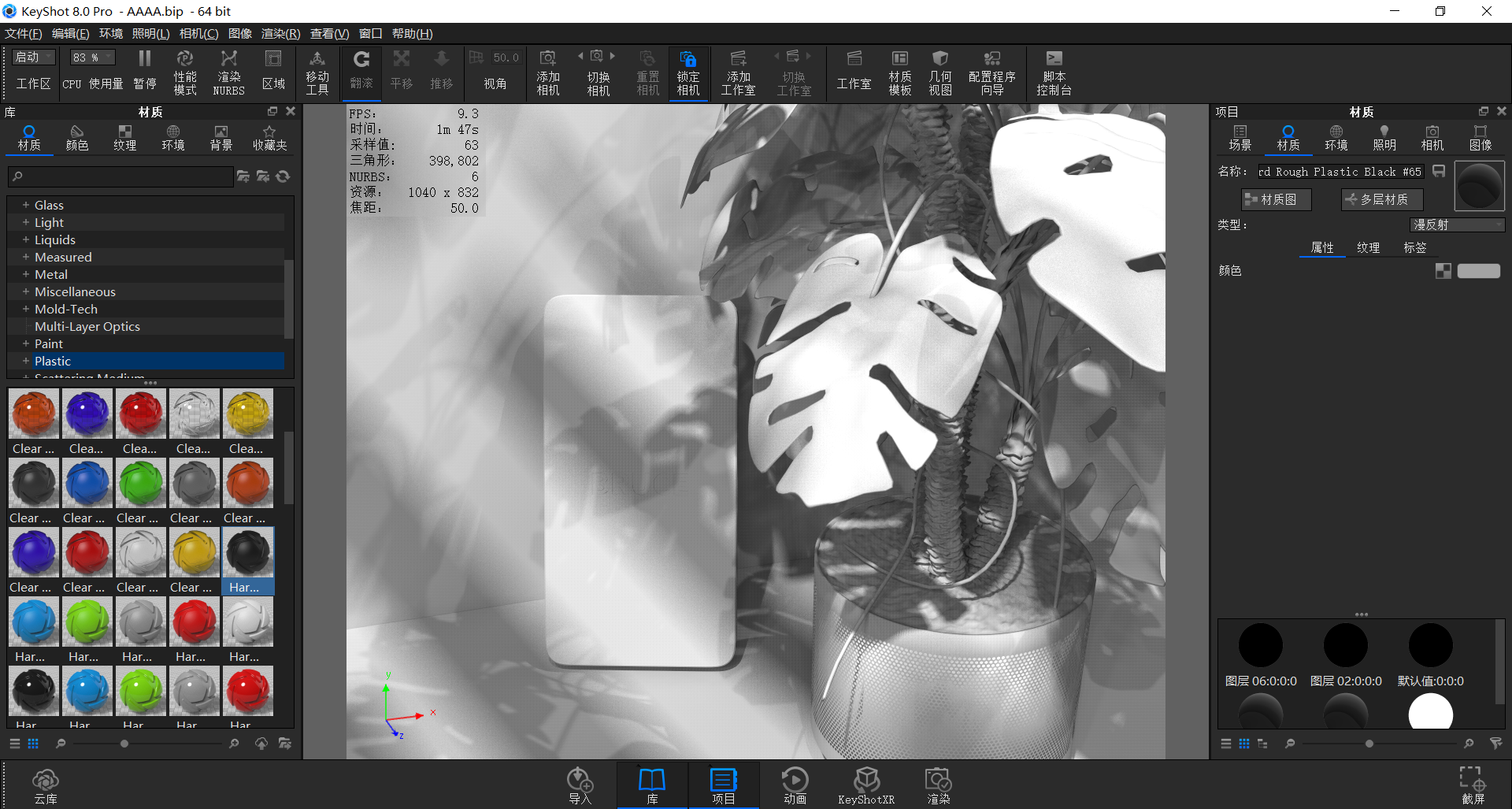
Task: Launch the 配置程序向导 wizard
Action: pyautogui.click(x=991, y=71)
